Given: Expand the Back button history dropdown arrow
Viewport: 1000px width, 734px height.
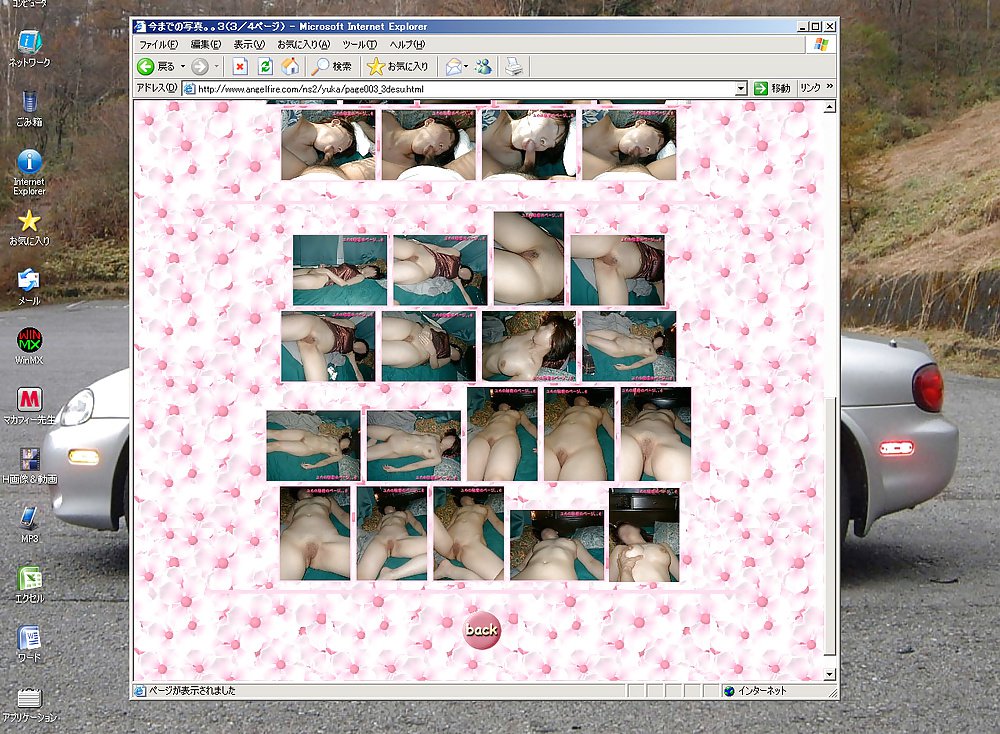Looking at the screenshot, I should pyautogui.click(x=182, y=67).
